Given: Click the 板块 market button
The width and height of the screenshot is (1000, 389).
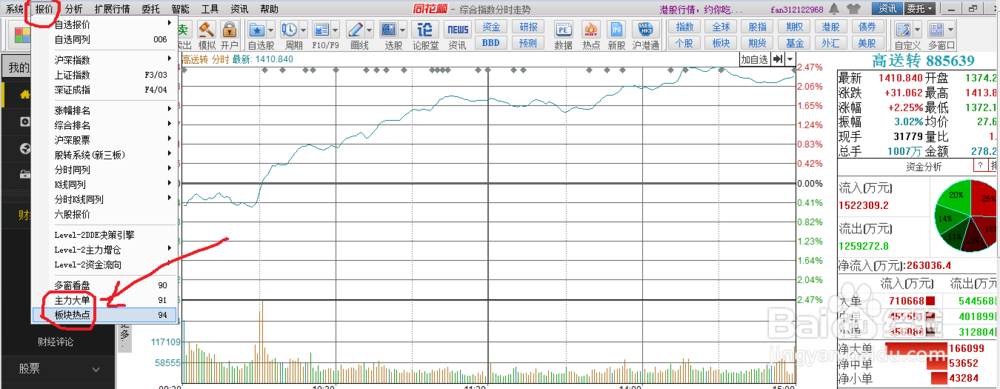Looking at the screenshot, I should (x=721, y=43).
